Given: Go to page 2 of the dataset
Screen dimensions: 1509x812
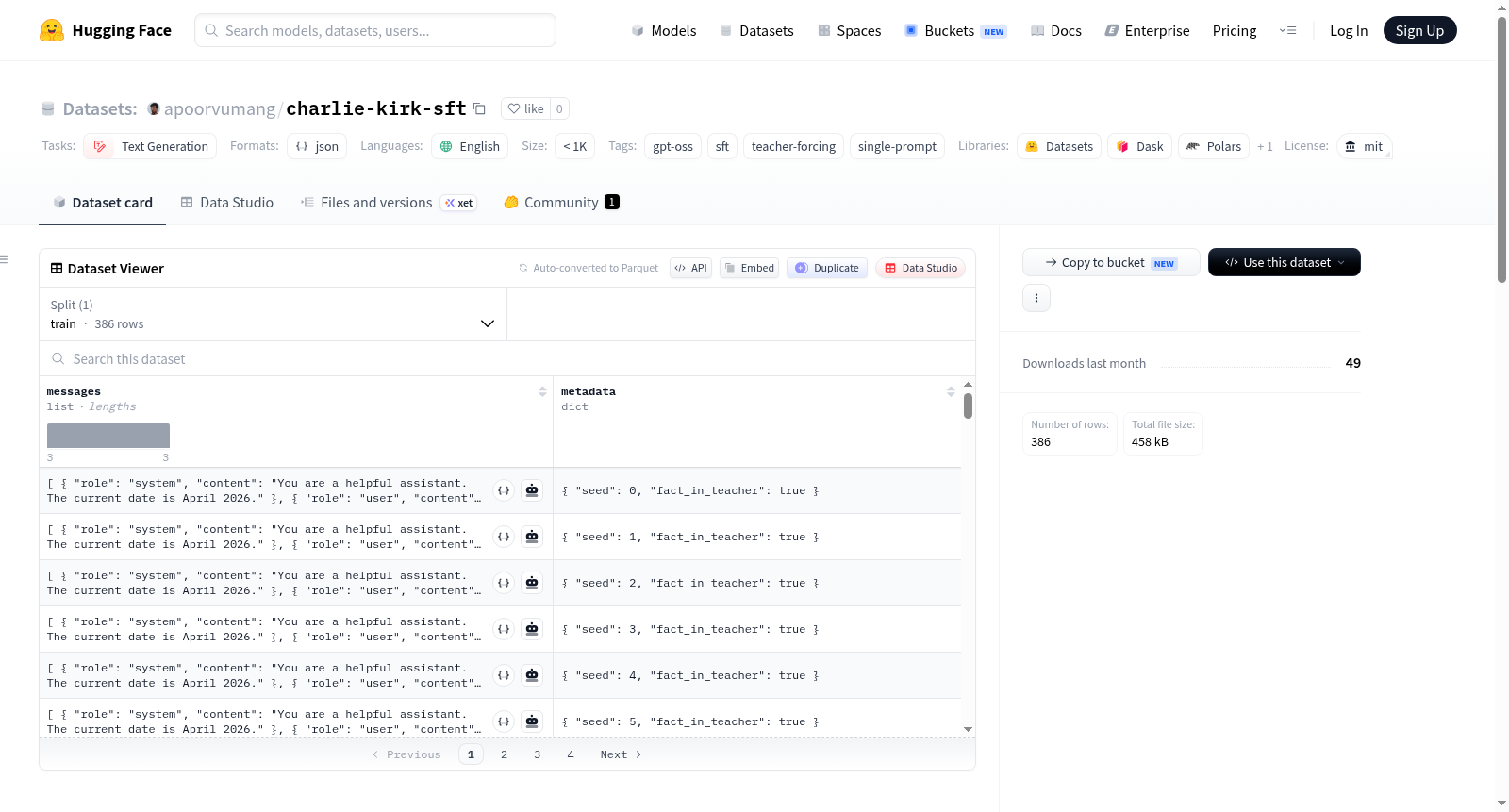Looking at the screenshot, I should [505, 754].
